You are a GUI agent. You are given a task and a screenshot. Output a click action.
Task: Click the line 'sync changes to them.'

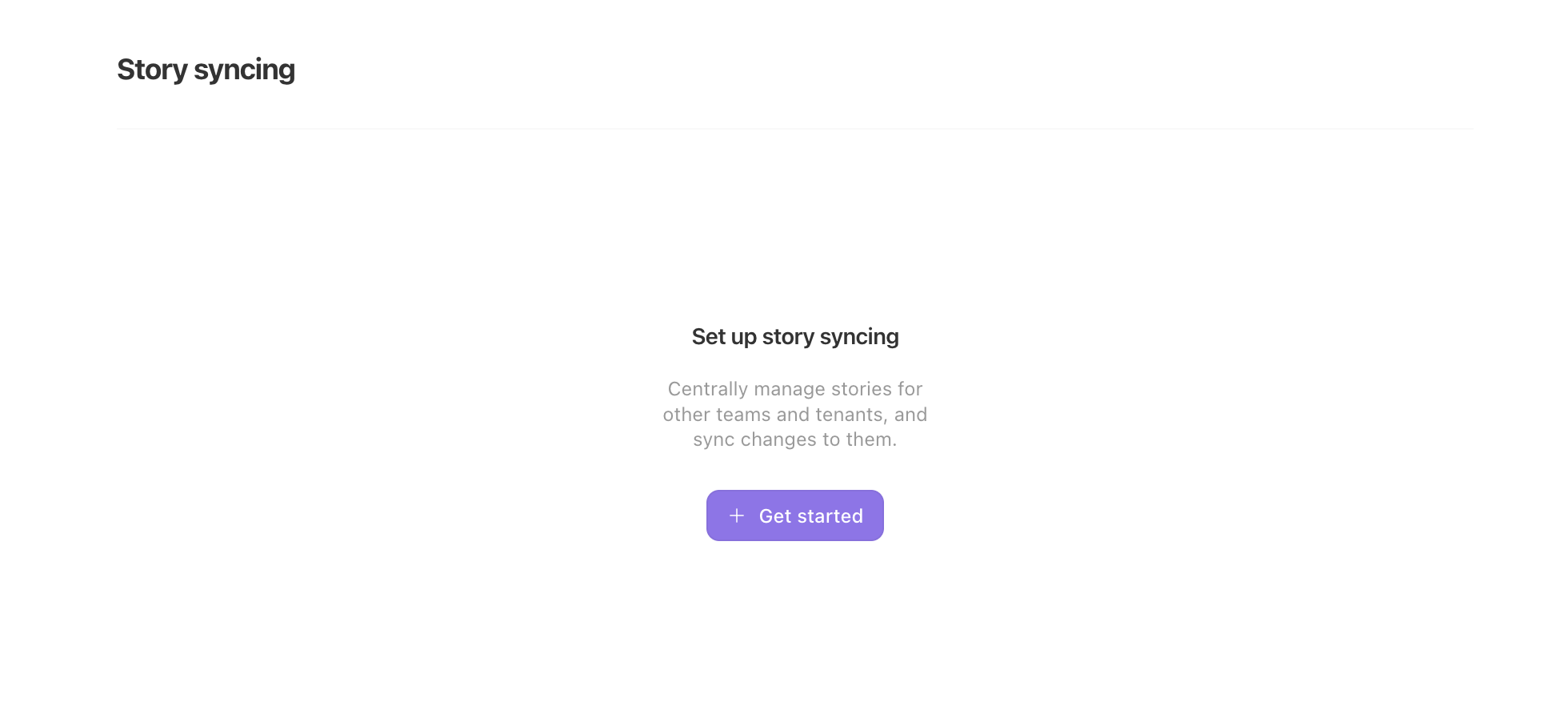(x=795, y=440)
